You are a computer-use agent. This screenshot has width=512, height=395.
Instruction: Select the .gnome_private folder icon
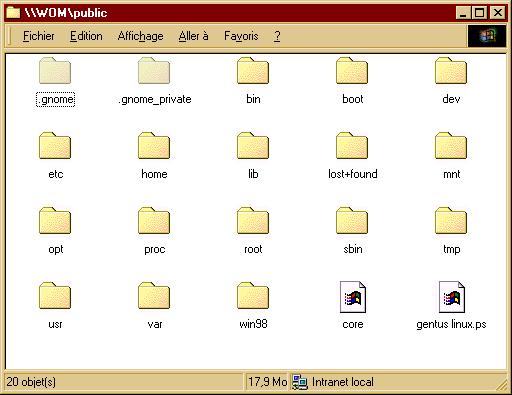coord(154,70)
